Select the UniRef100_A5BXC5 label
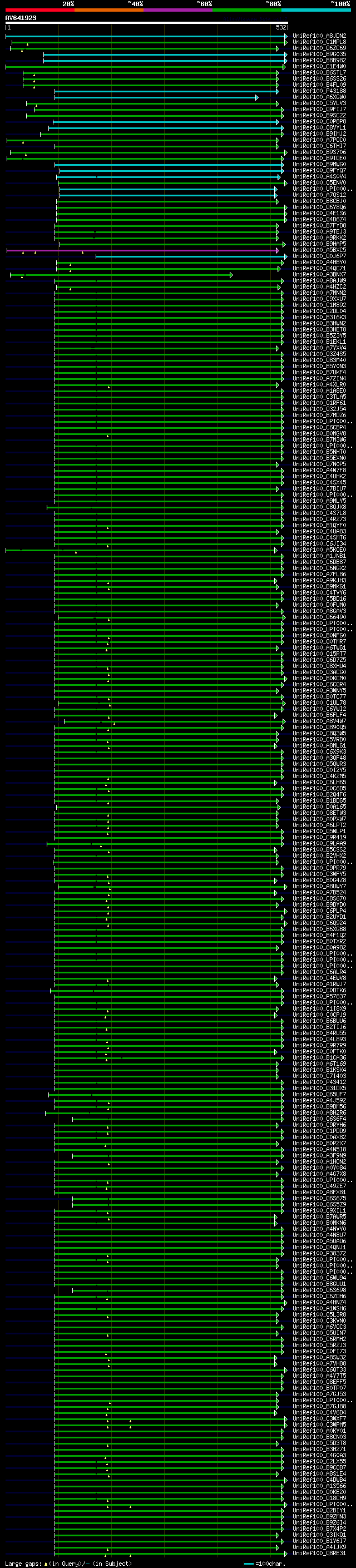Screen dimensions: 356x1568 [x=319, y=250]
